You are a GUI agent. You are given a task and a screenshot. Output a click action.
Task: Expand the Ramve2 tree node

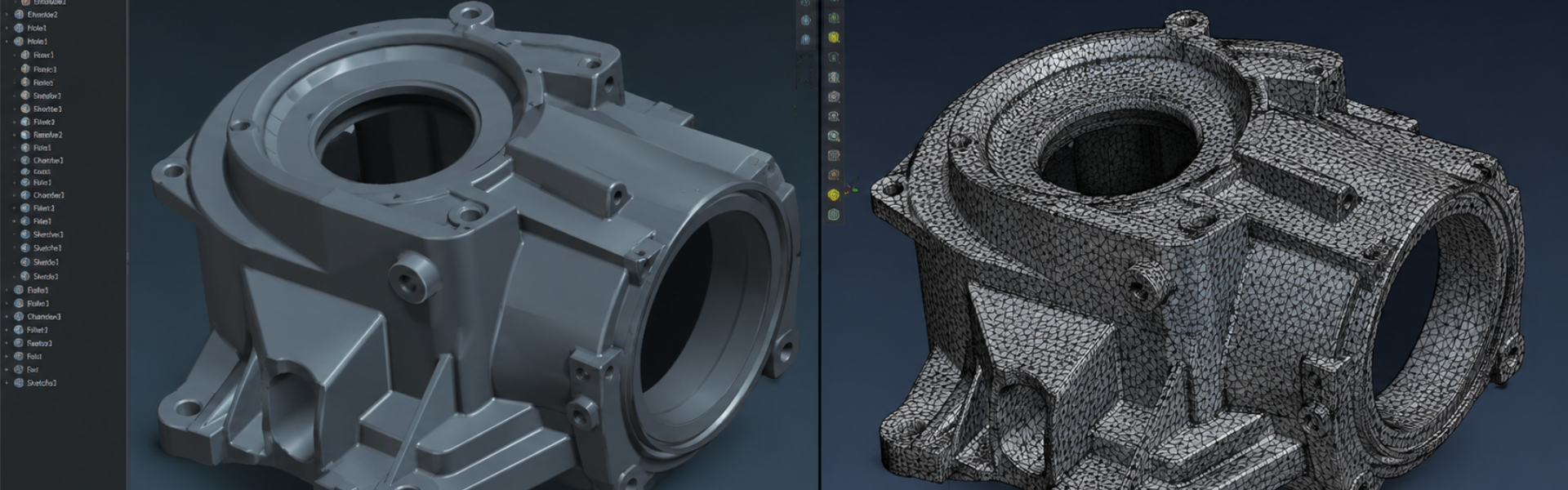15,135
